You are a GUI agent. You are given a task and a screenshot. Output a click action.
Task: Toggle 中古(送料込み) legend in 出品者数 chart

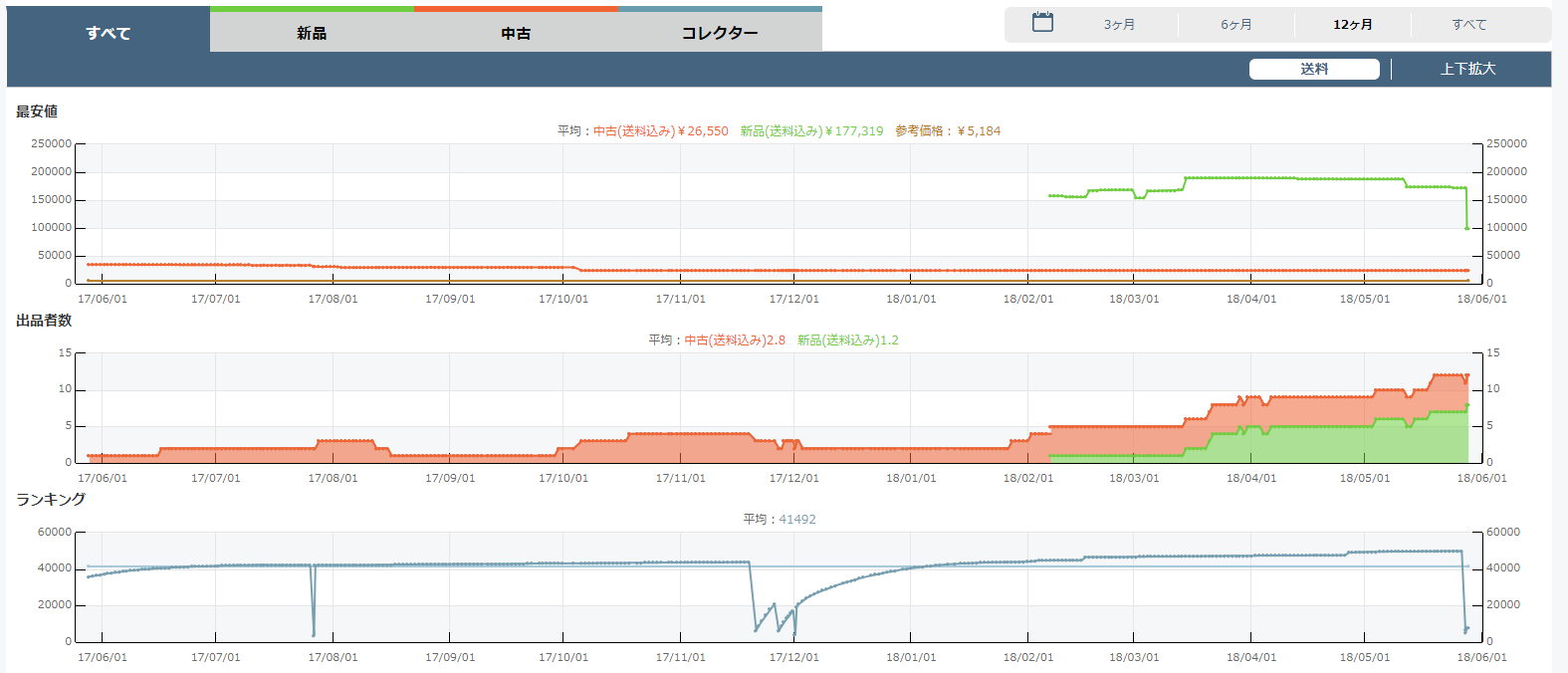point(735,340)
